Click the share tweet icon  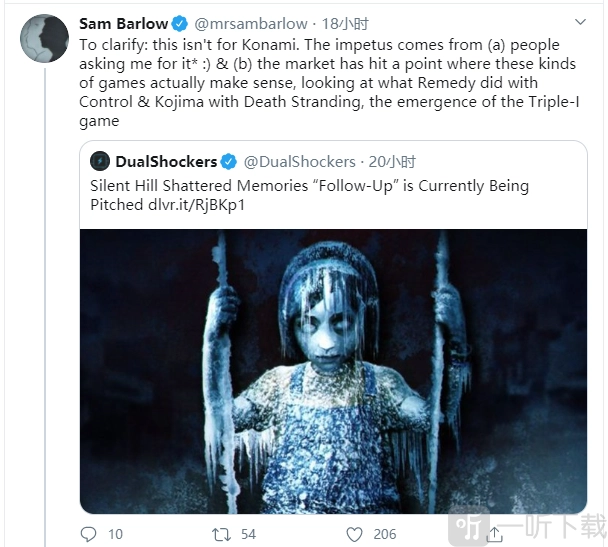point(494,535)
